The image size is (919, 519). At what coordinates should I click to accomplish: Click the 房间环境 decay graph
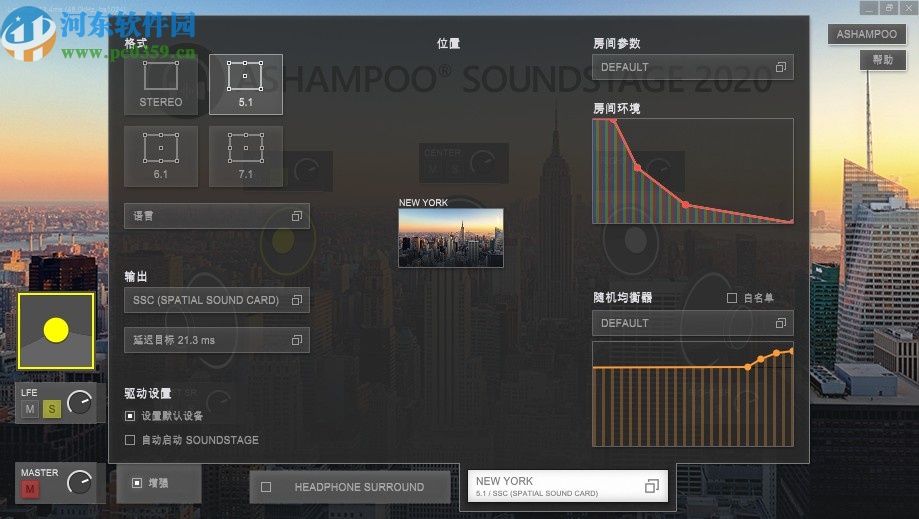click(693, 171)
